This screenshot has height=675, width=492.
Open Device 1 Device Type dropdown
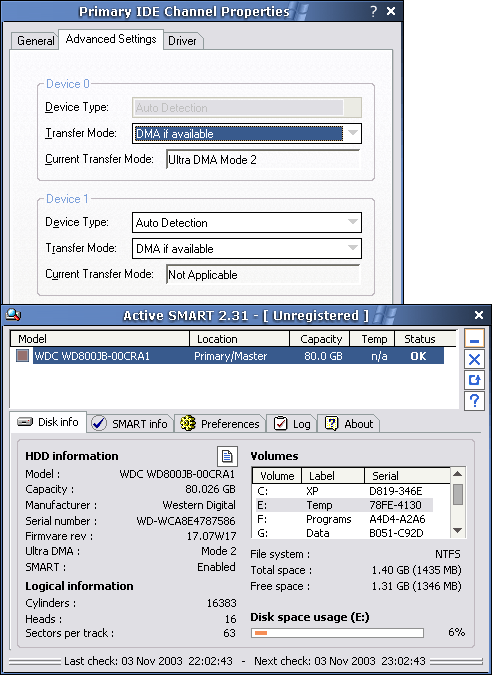click(x=353, y=223)
